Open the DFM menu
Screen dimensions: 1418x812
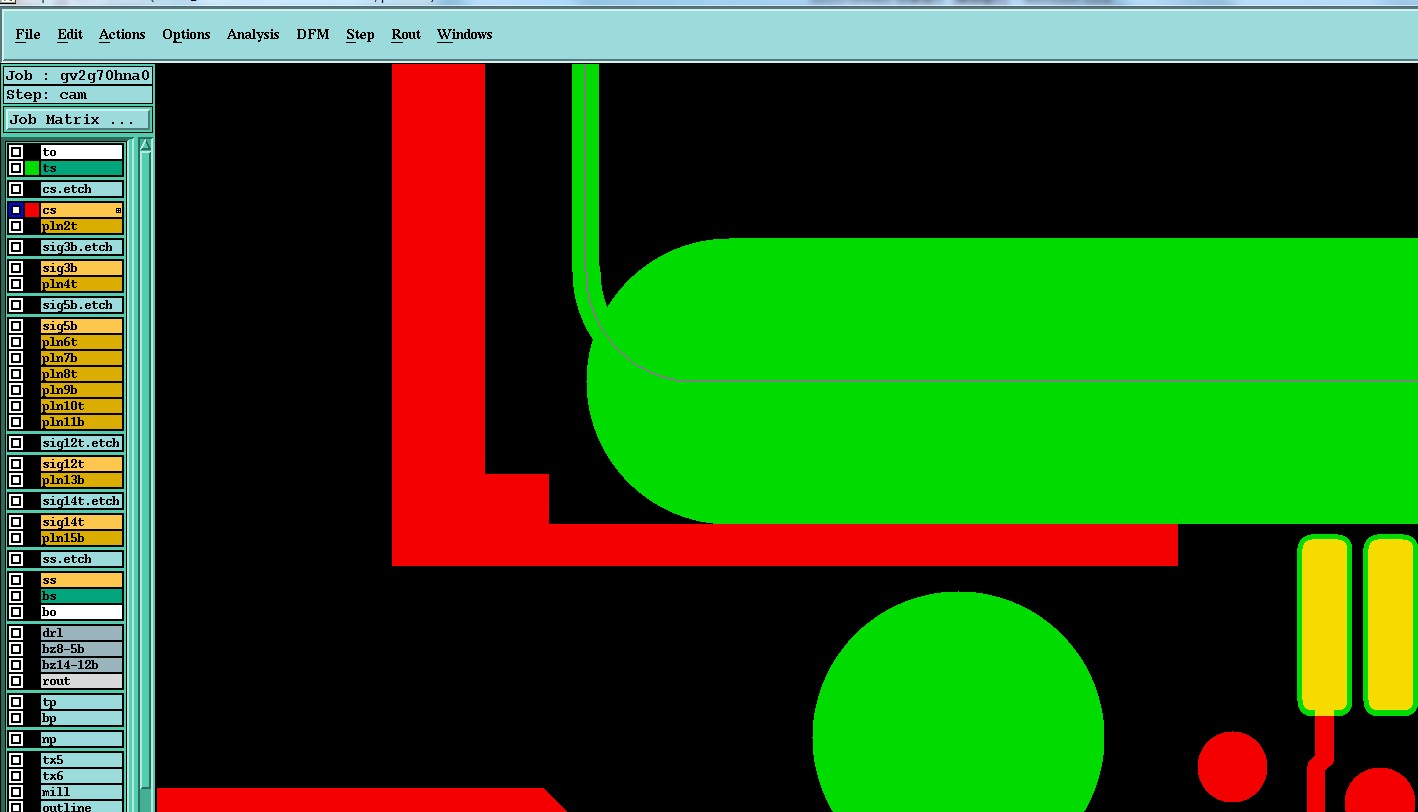tap(313, 34)
